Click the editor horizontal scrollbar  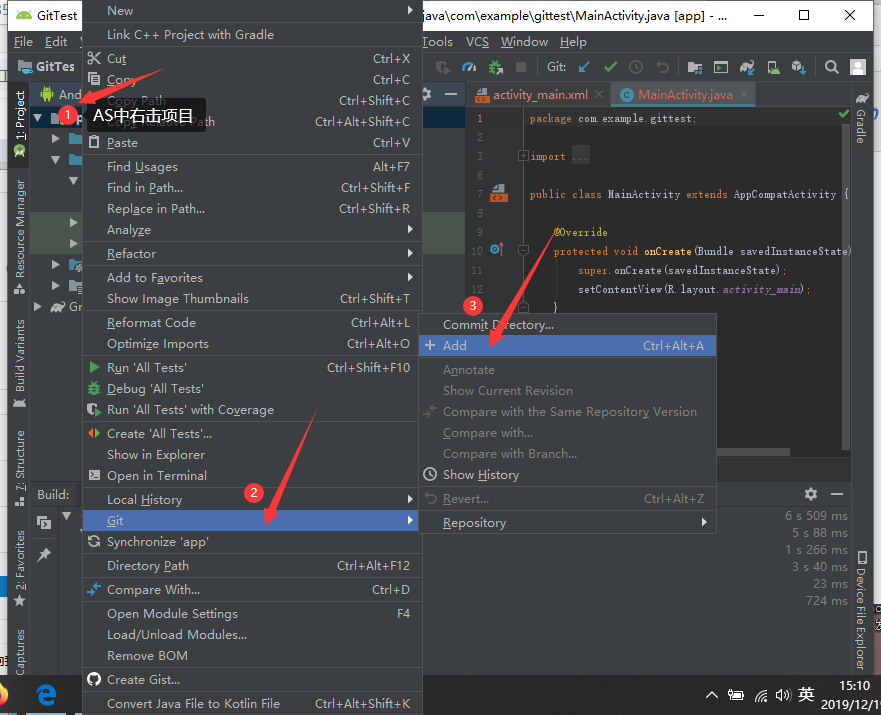[x=753, y=452]
